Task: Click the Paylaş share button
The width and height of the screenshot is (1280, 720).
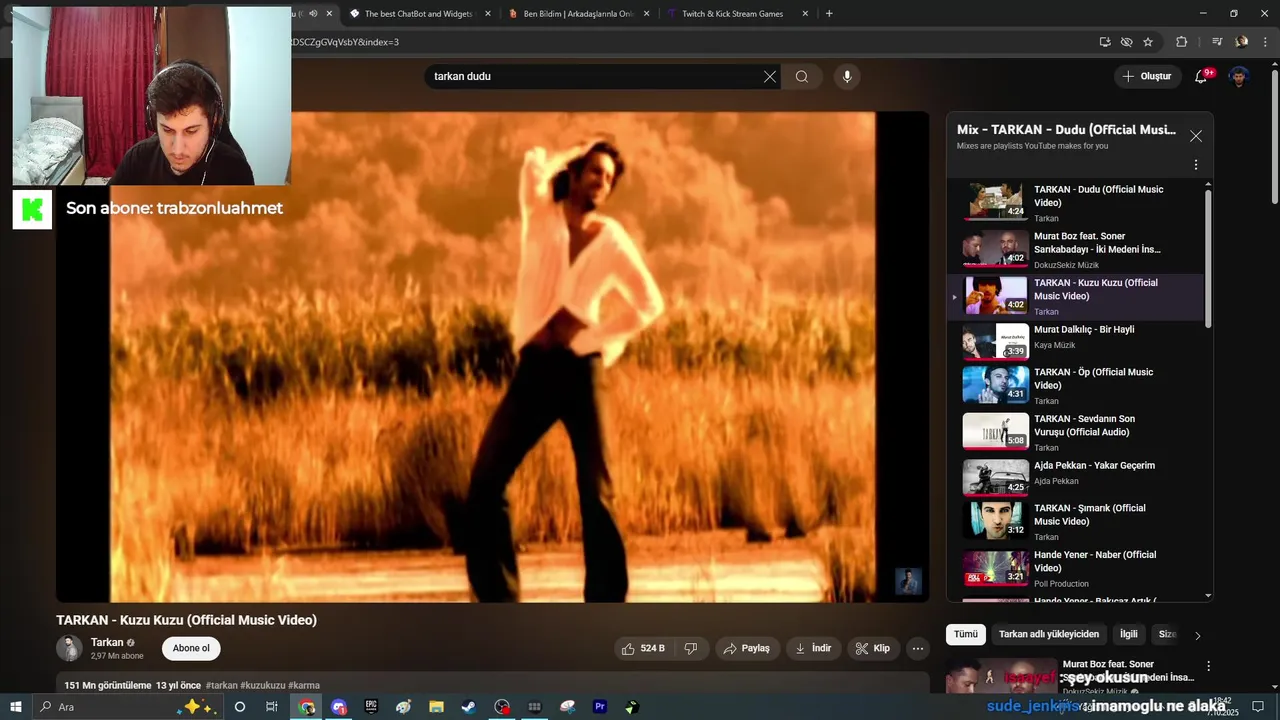Action: (x=747, y=649)
